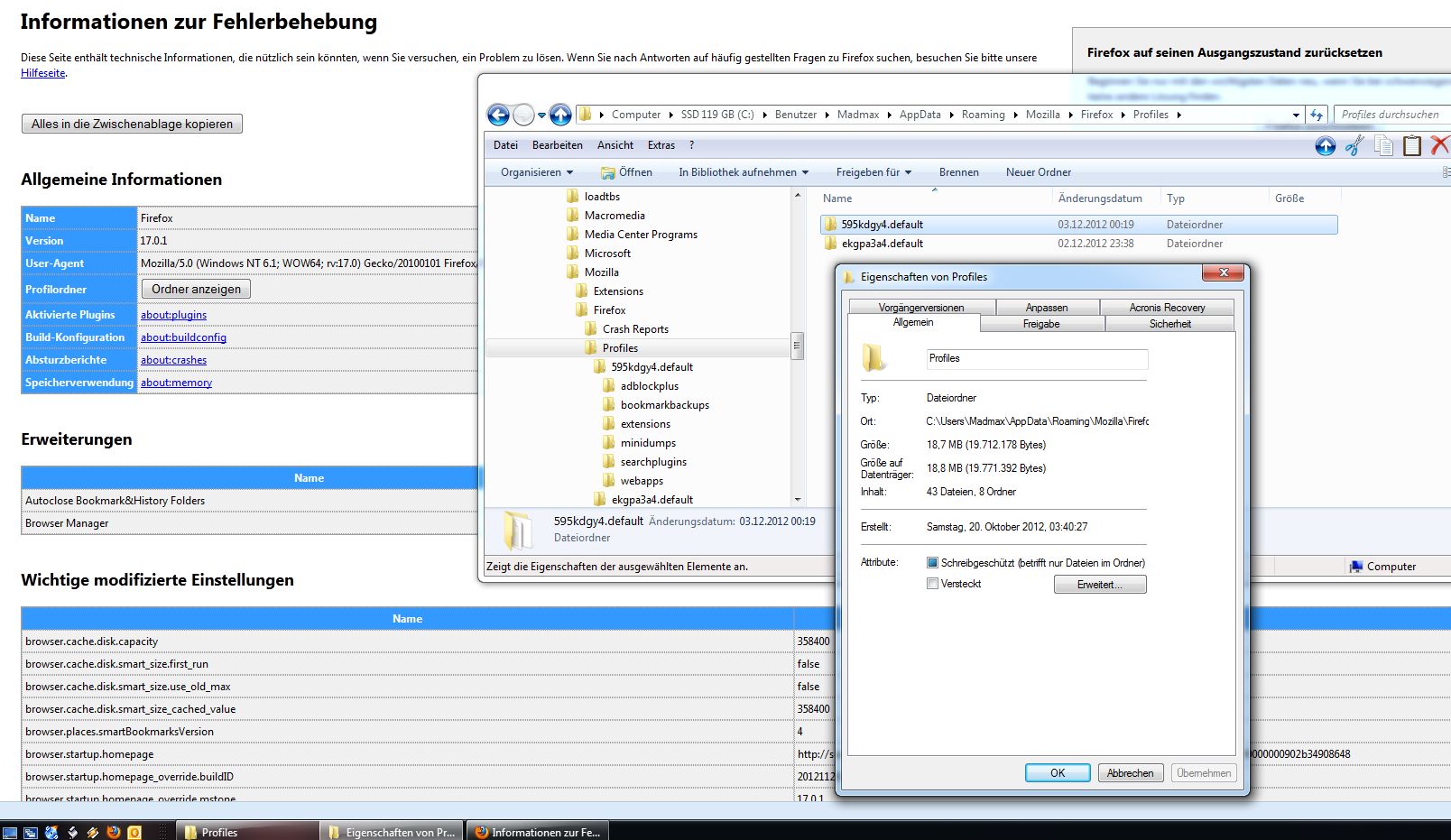Open the Extras menu
The image size is (1451, 840).
click(x=661, y=145)
